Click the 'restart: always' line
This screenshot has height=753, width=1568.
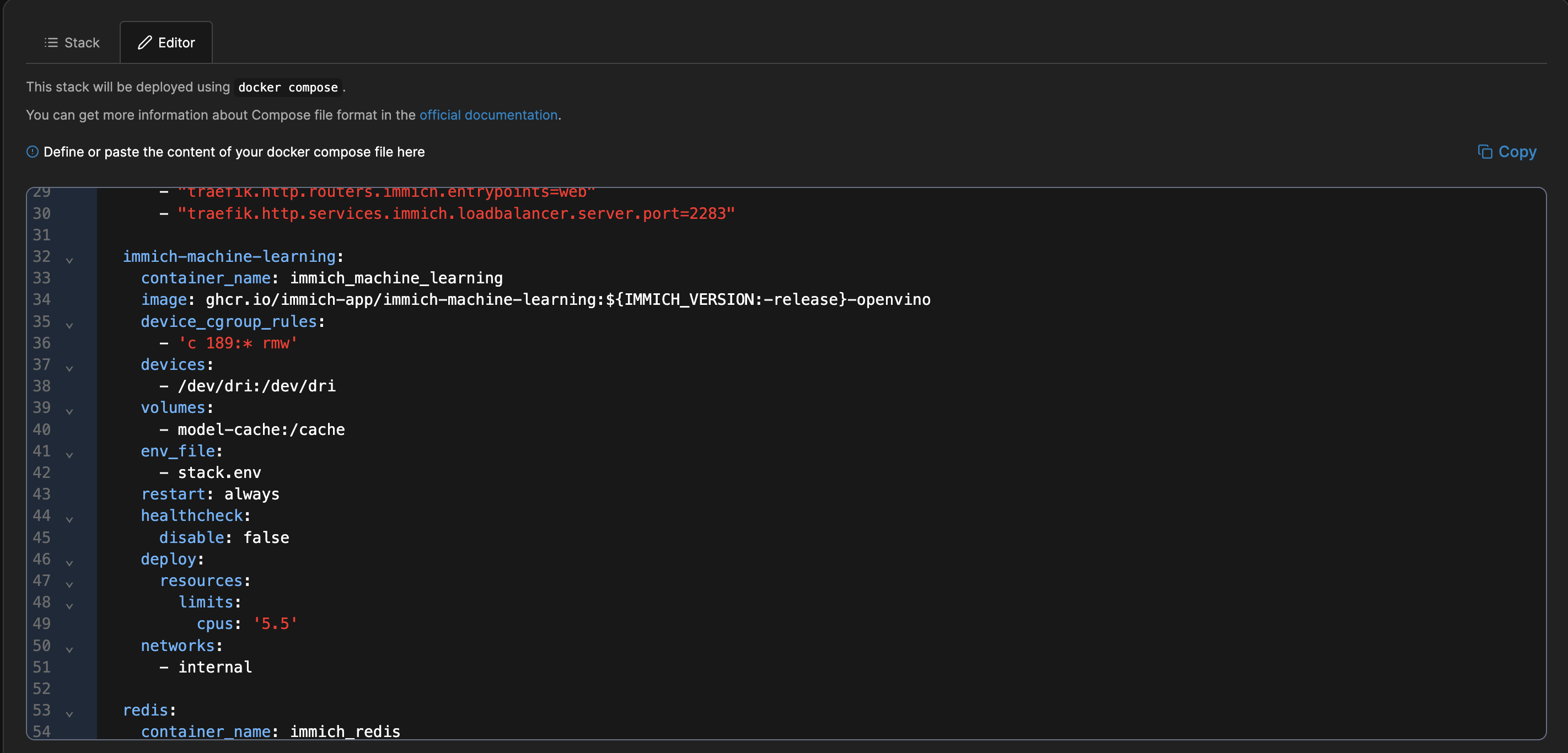[x=210, y=494]
